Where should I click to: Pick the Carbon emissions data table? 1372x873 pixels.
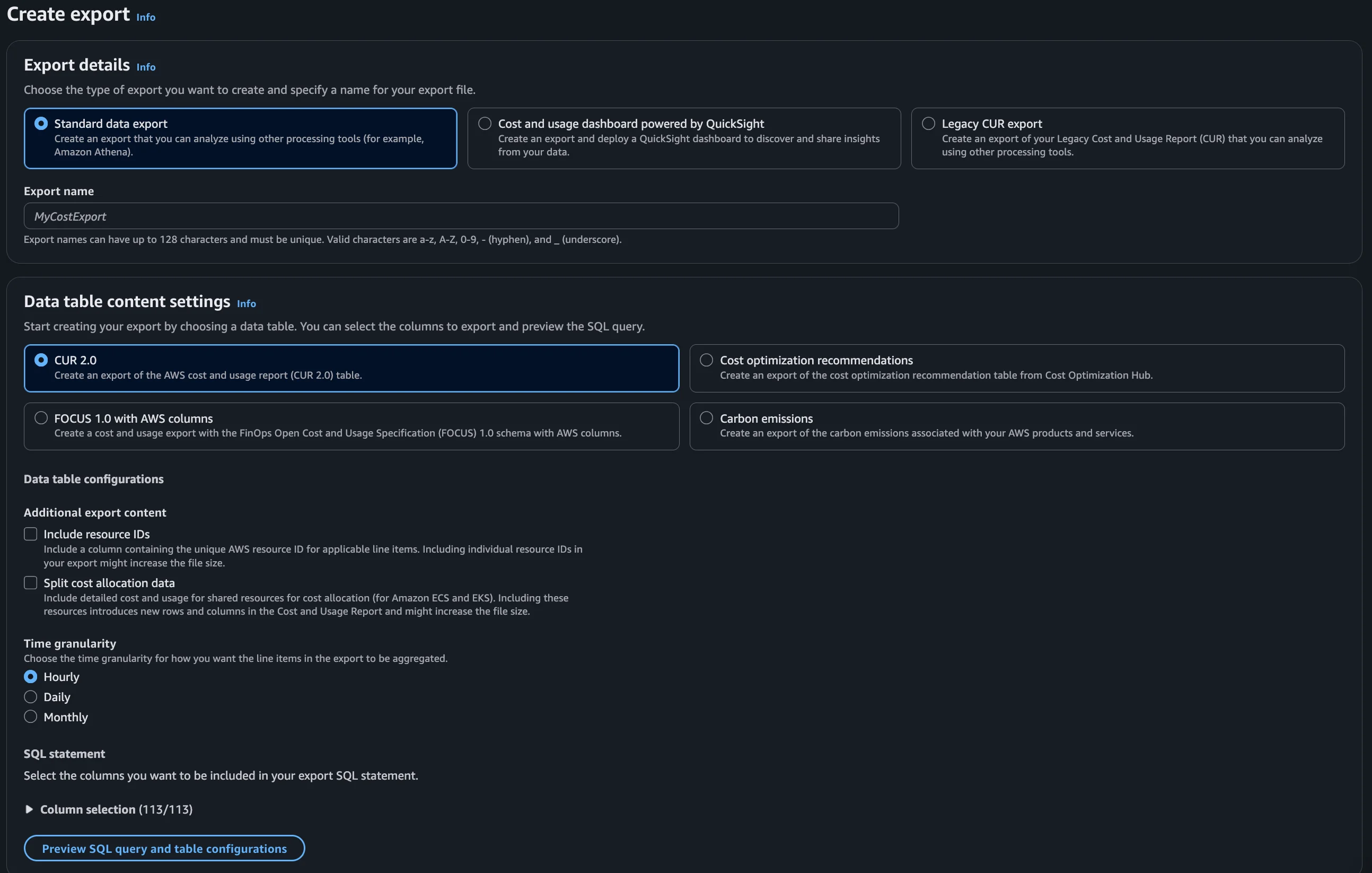(x=1017, y=426)
